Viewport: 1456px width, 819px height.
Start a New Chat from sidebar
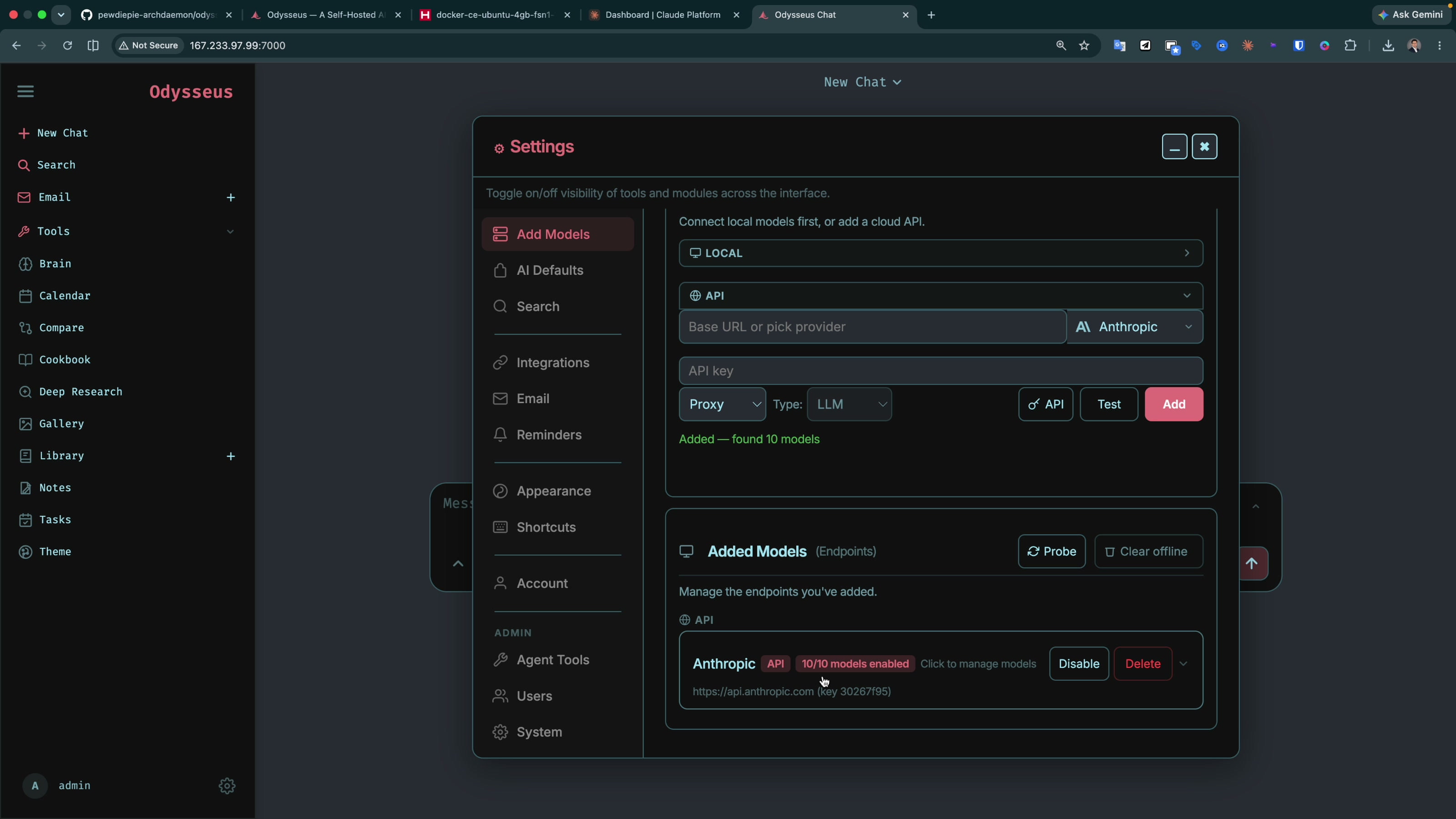[x=54, y=133]
